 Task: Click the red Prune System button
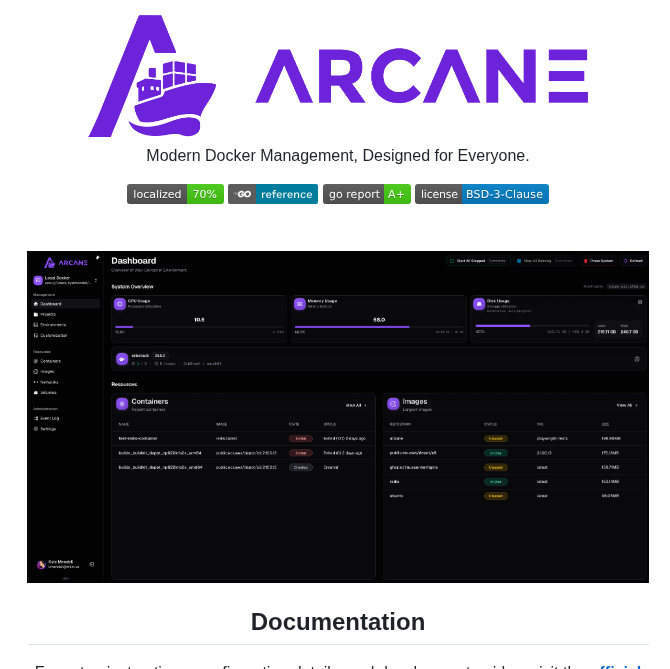click(x=598, y=261)
